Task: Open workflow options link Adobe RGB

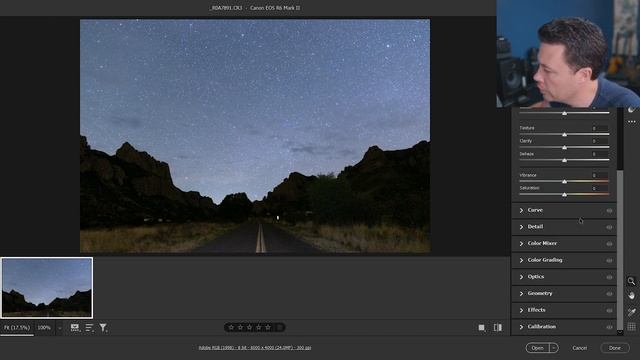Action: click(x=255, y=348)
